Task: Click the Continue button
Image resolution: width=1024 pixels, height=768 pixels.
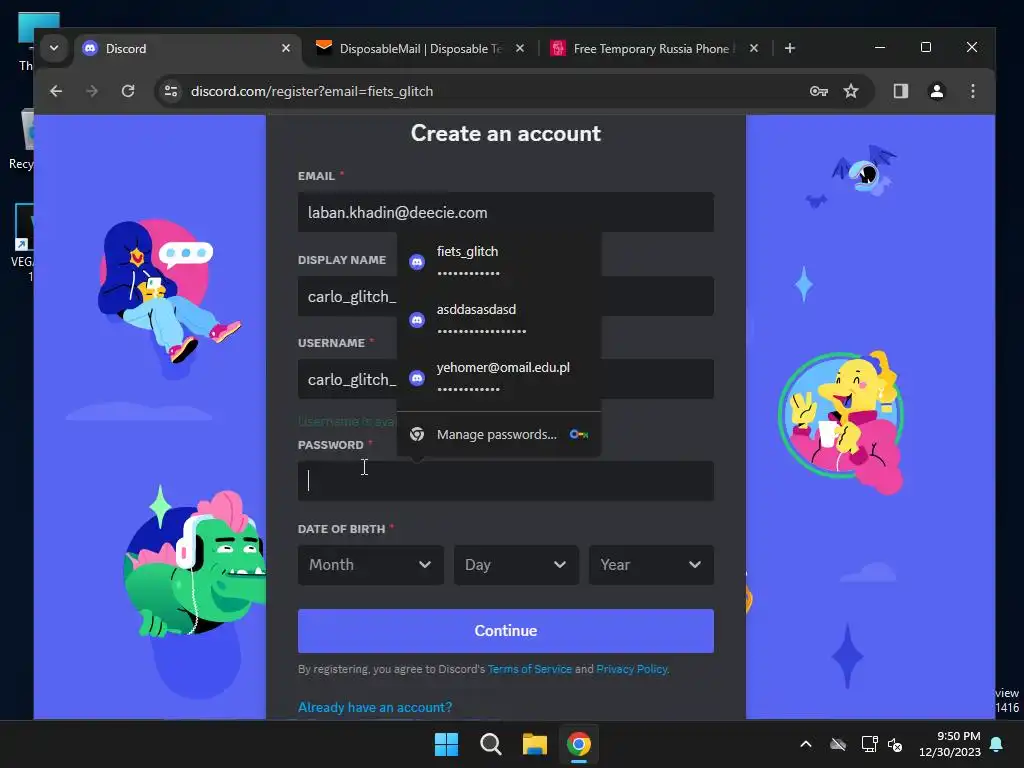Action: coord(505,631)
